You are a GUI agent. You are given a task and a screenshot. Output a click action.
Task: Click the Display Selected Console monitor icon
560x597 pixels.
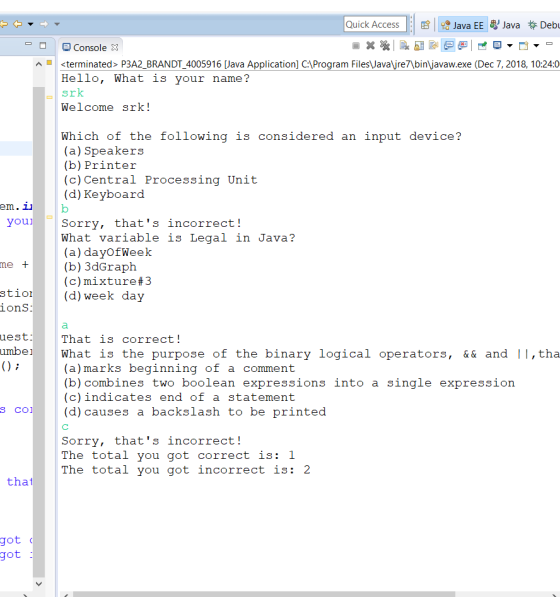tap(497, 45)
